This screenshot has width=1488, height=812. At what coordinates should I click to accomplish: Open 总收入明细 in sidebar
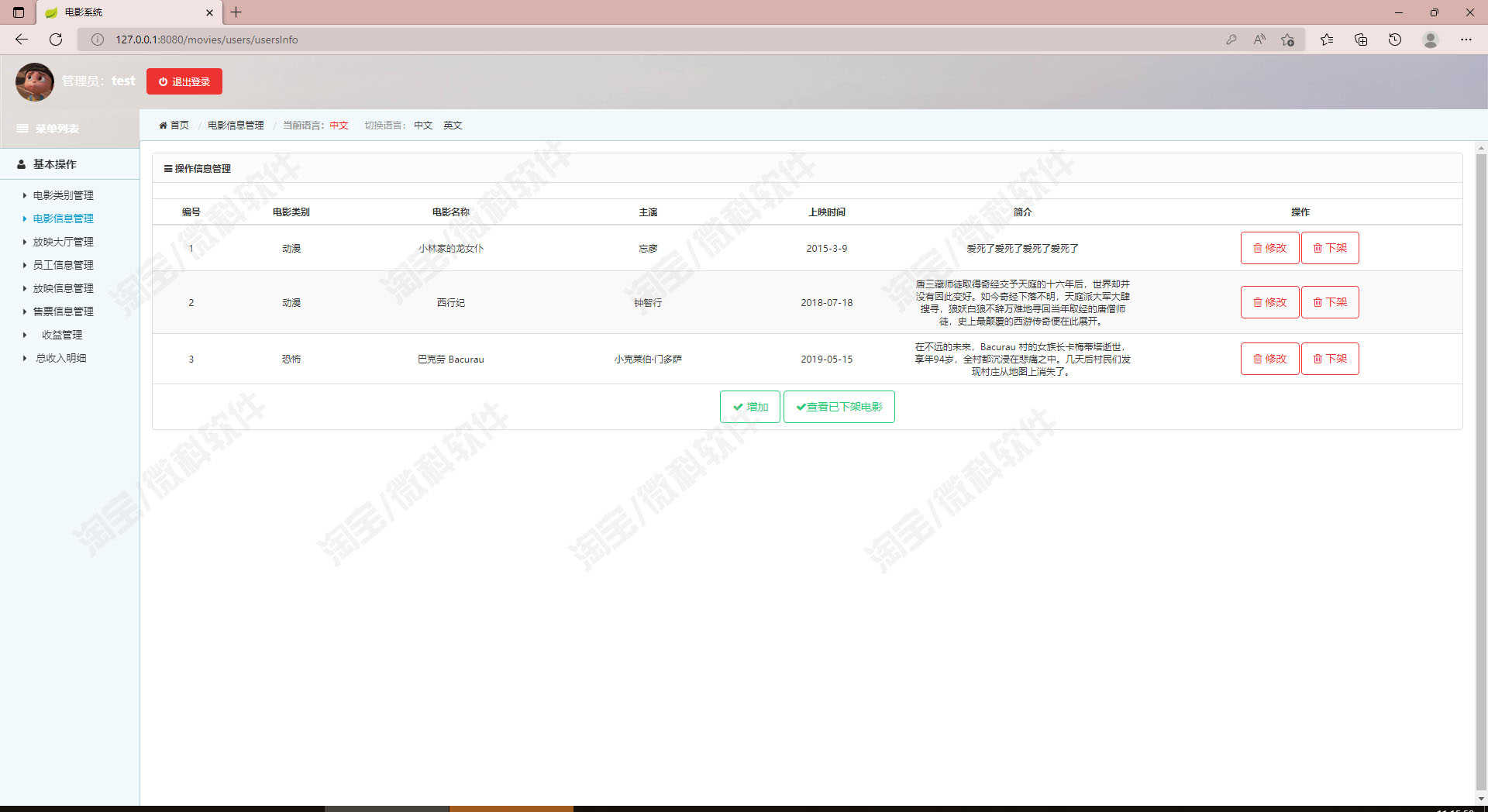(61, 358)
